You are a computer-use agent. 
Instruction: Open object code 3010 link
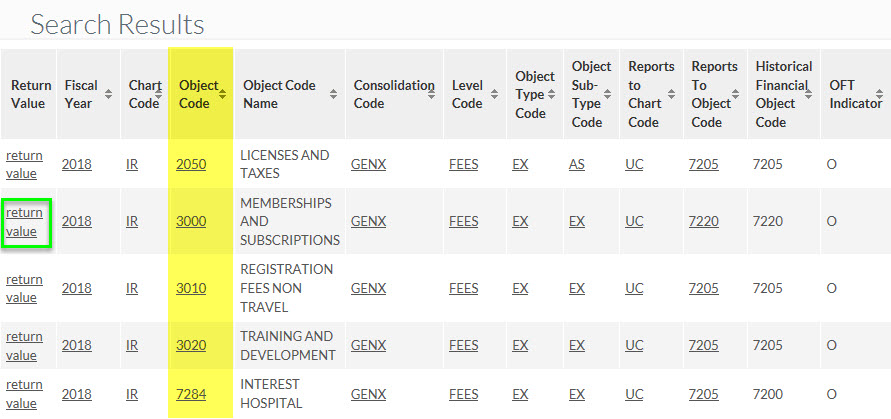click(x=191, y=288)
